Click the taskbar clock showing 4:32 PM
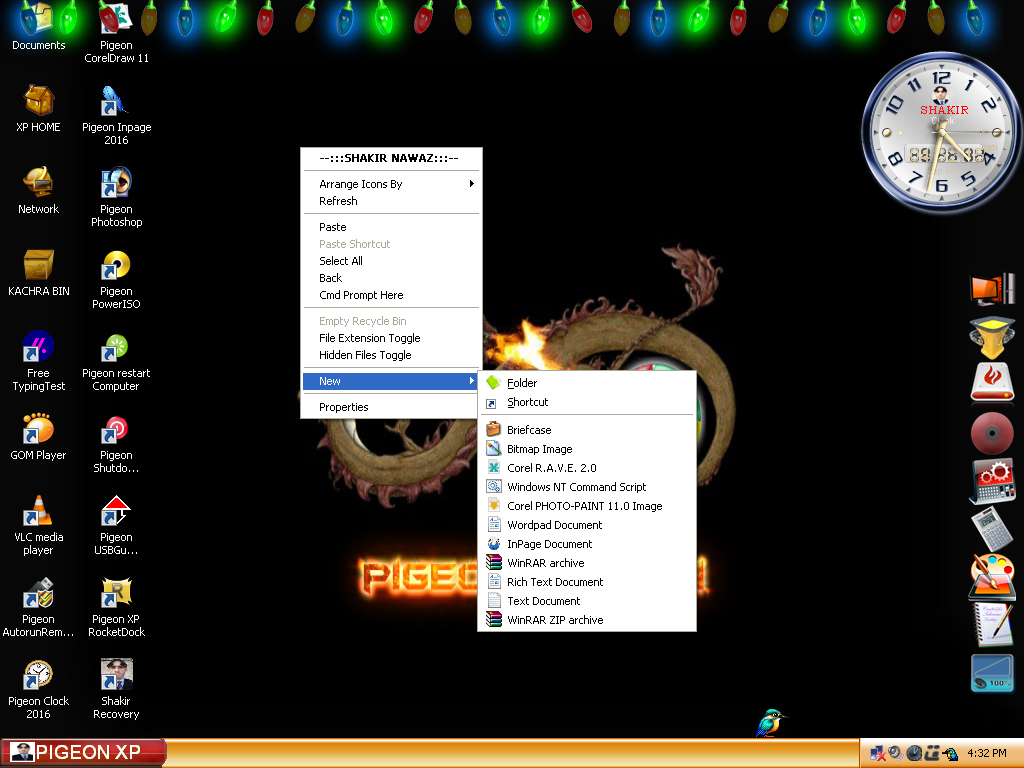The image size is (1024, 768). 986,754
